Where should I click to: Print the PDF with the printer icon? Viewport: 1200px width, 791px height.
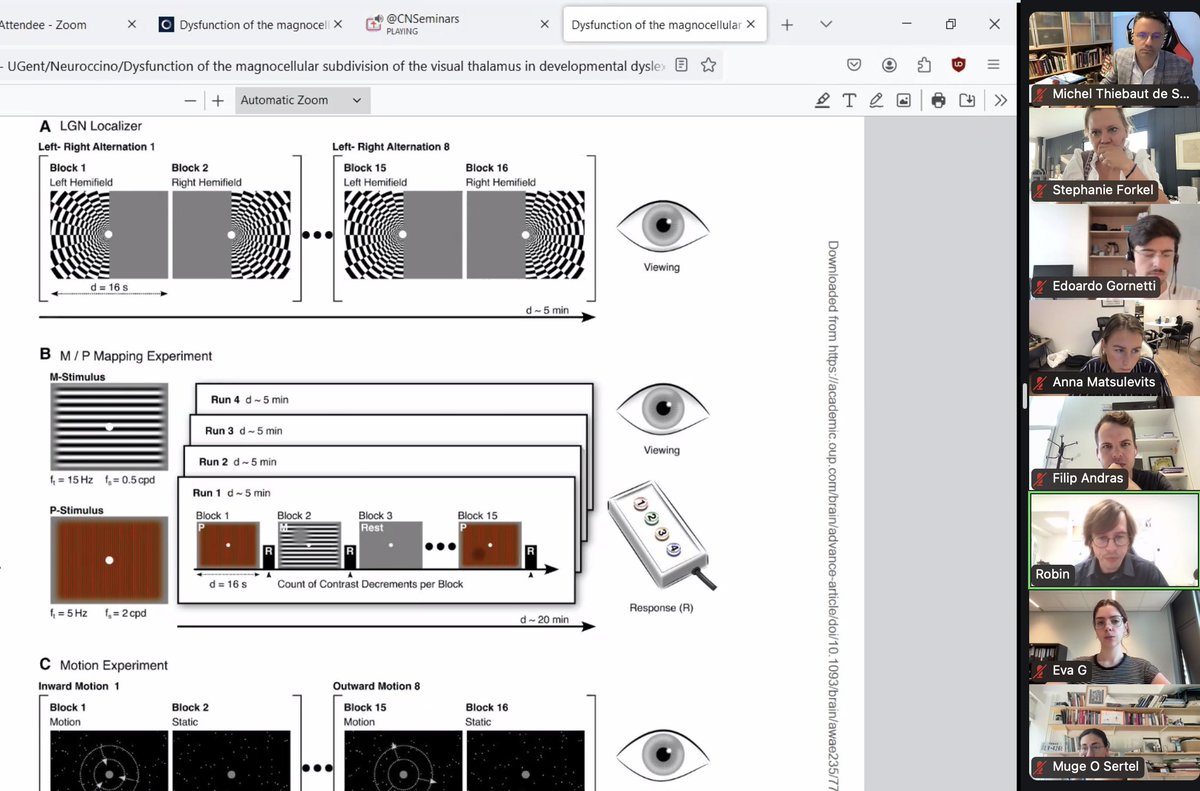(x=938, y=100)
